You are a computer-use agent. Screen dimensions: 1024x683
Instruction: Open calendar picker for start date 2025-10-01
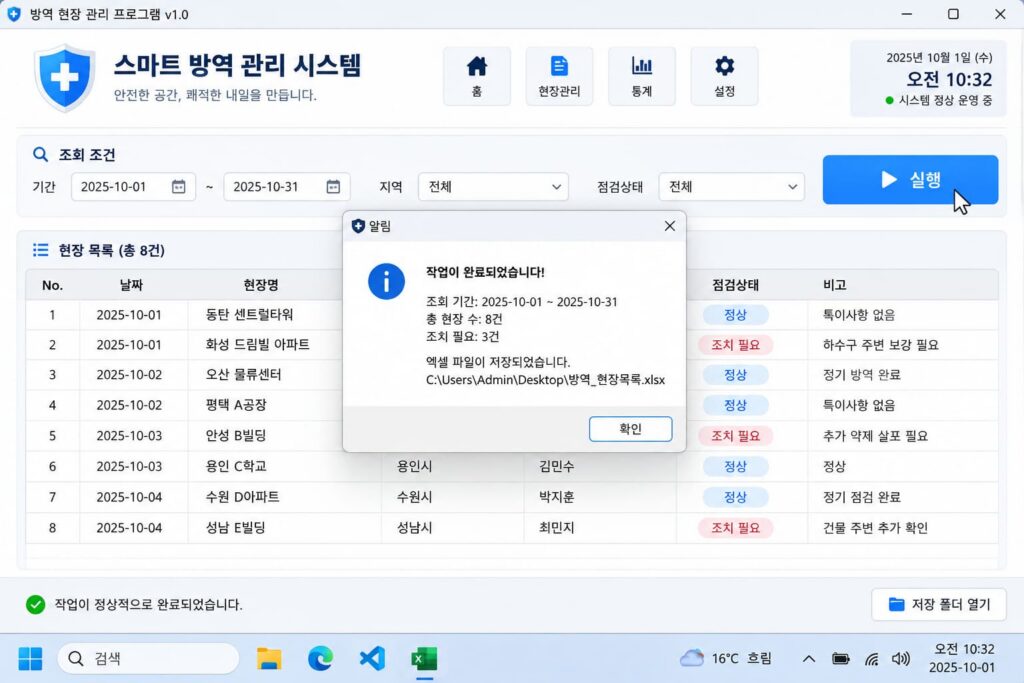[178, 187]
